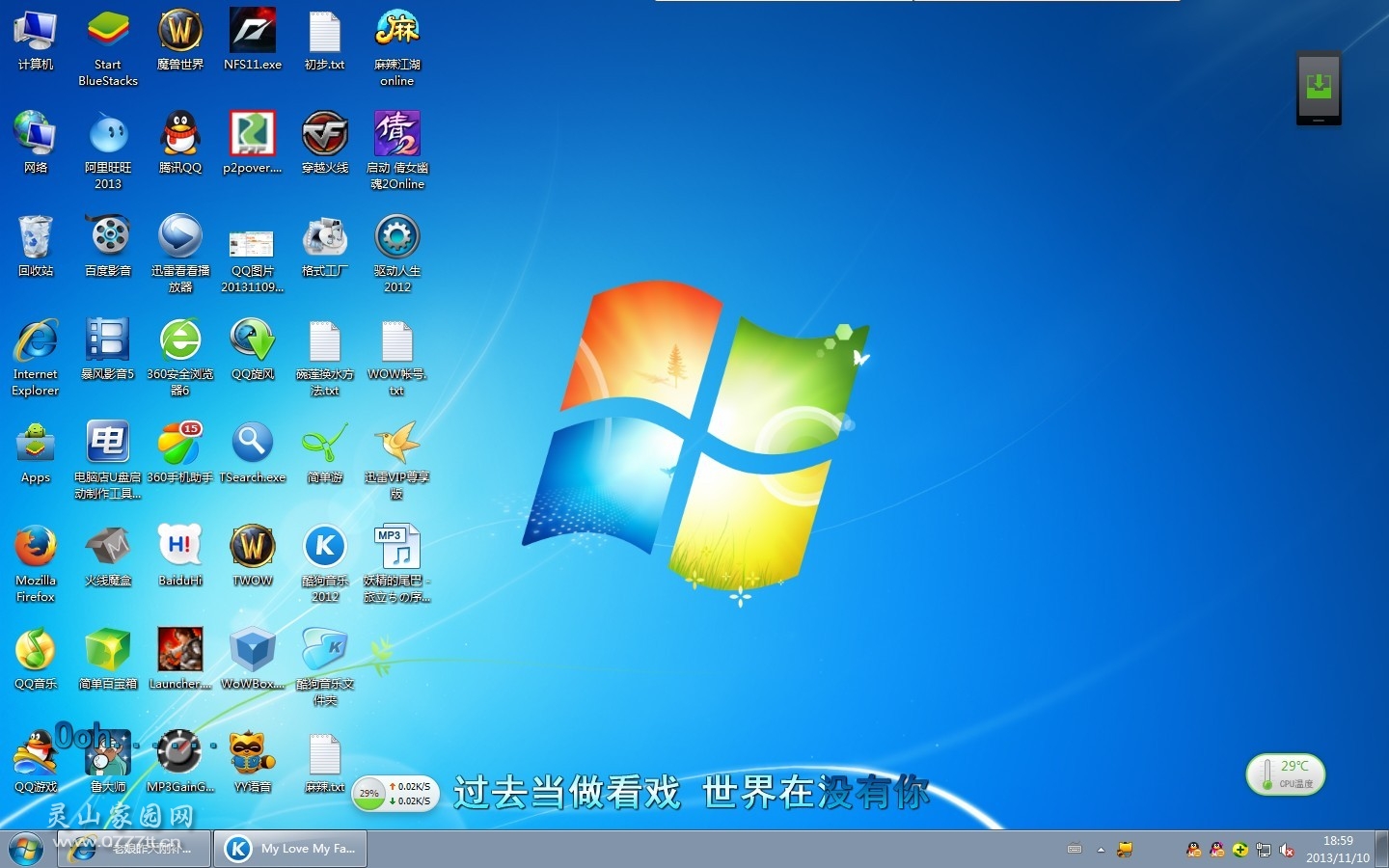1389x868 pixels.
Task: Select QQ音乐 desktop icon
Action: tap(36, 660)
